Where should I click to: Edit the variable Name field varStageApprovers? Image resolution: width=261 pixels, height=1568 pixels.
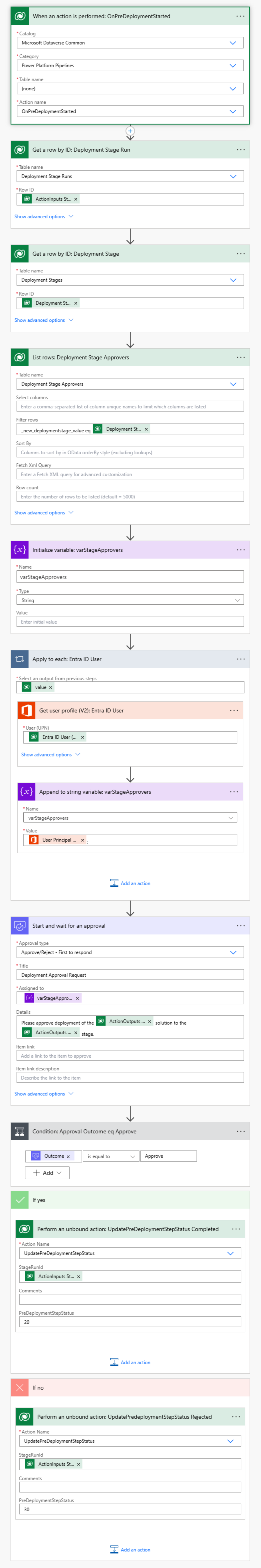click(x=130, y=576)
